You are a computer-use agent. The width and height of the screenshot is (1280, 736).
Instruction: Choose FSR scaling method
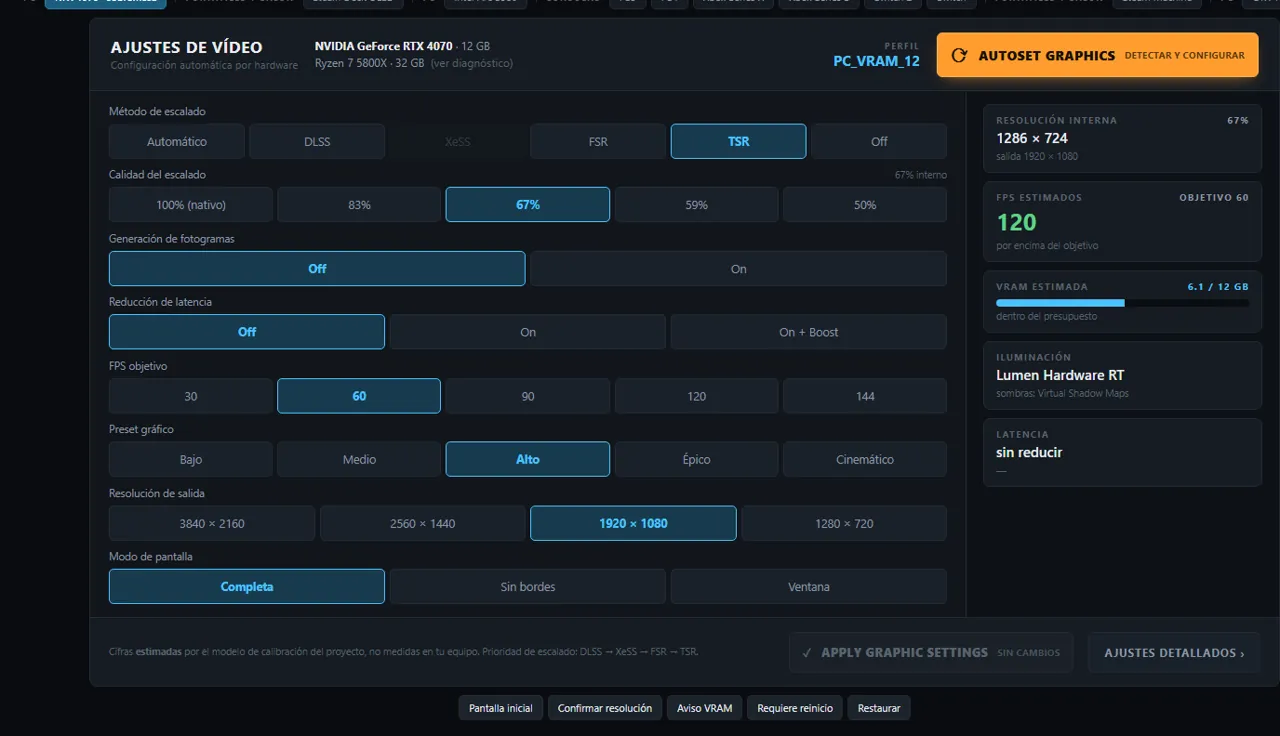pyautogui.click(x=598, y=142)
